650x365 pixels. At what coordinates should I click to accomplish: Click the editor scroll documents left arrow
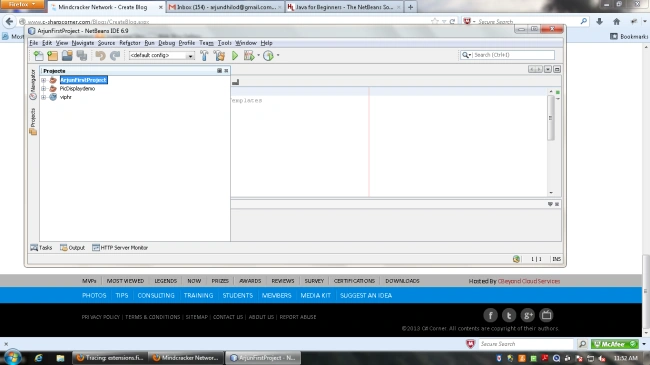point(532,69)
